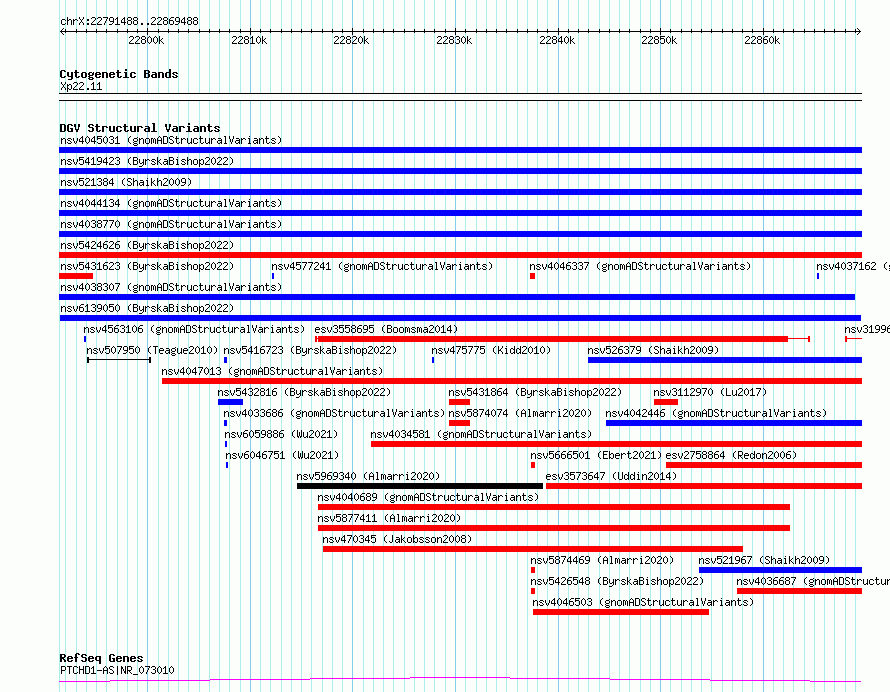The height and width of the screenshot is (692, 890).
Task: Click the blue bar under nsv526379
Action: pyautogui.click(x=725, y=360)
